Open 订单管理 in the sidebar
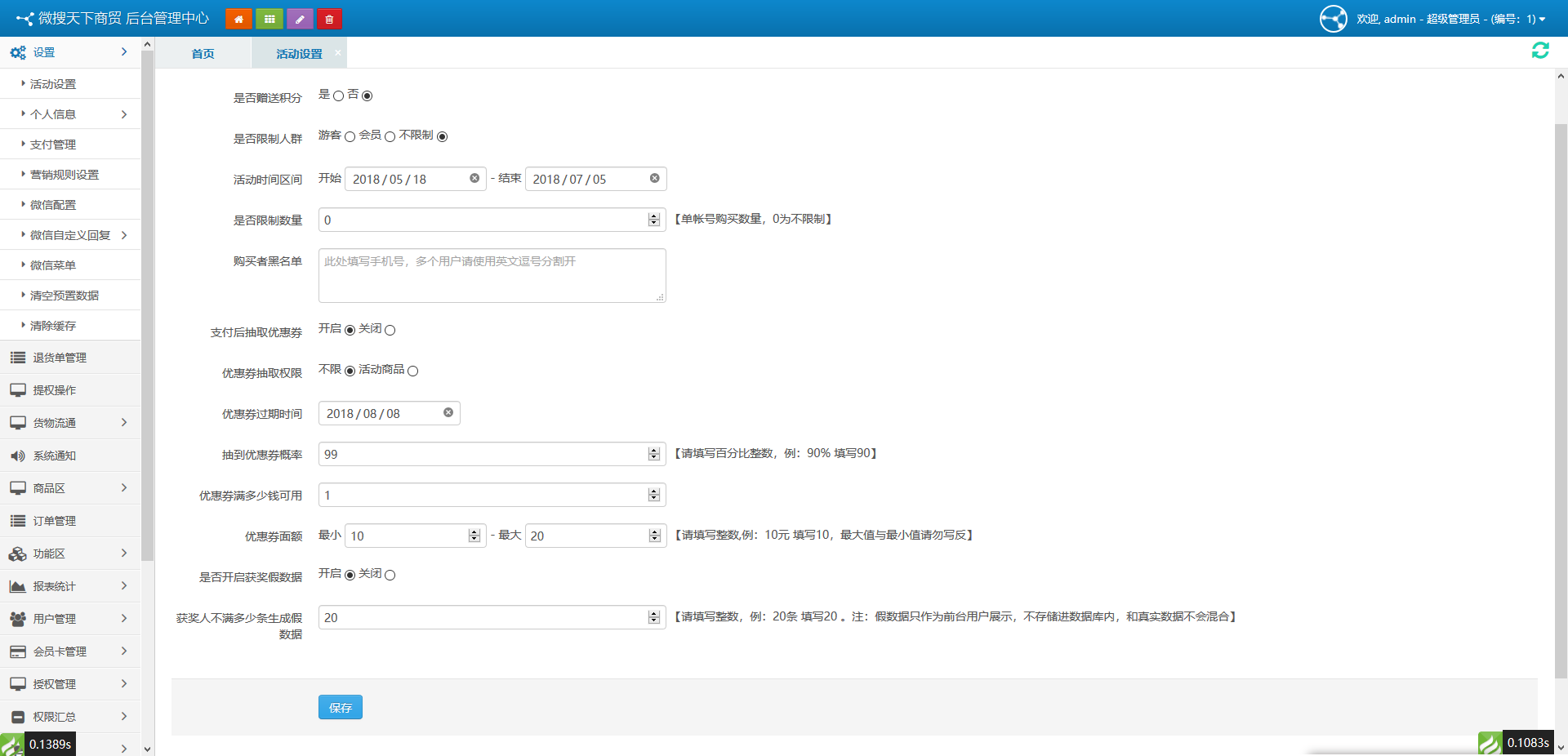Image resolution: width=1568 pixels, height=756 pixels. click(55, 521)
